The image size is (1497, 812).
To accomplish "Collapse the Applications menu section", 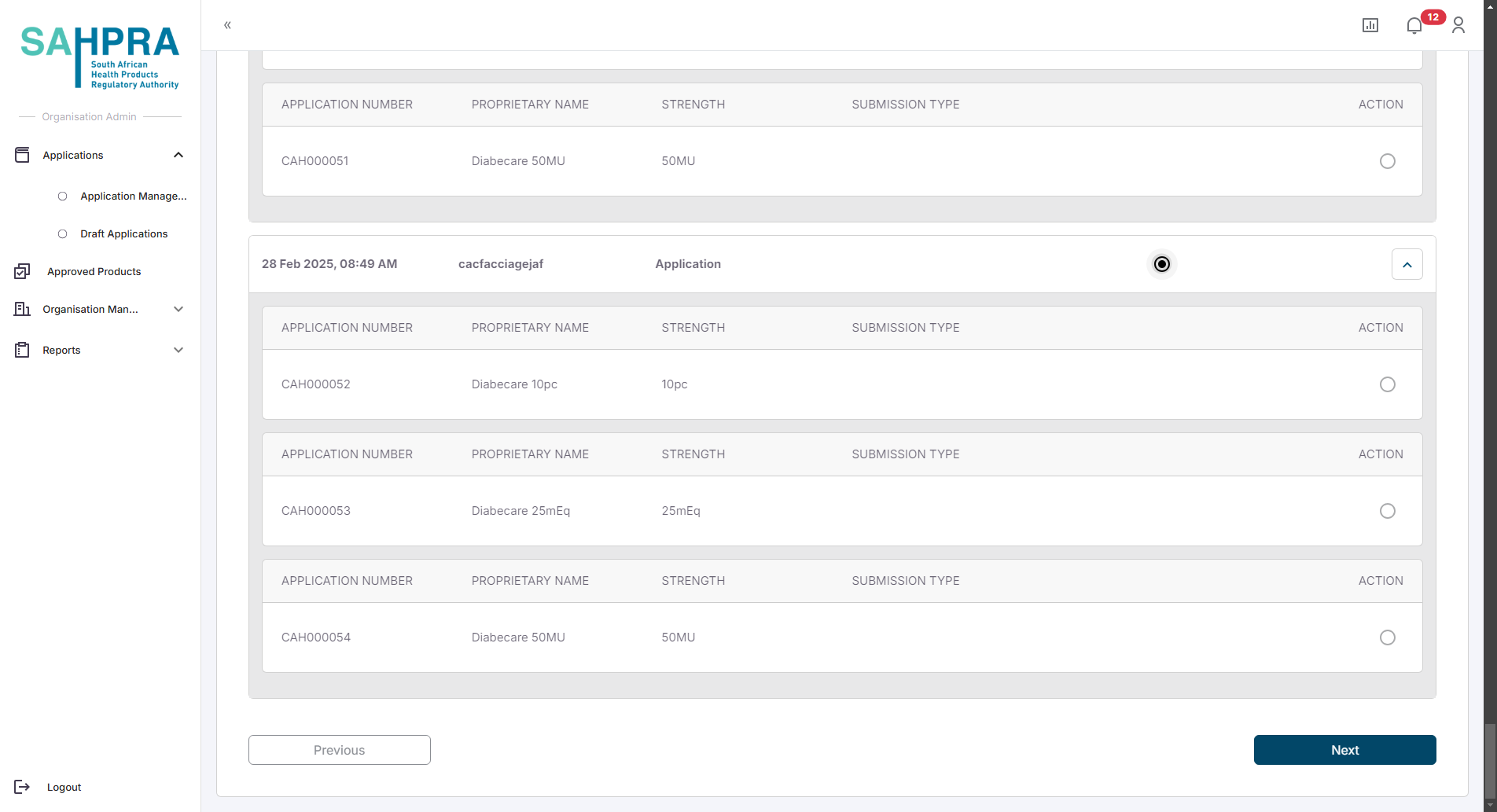I will pos(178,155).
